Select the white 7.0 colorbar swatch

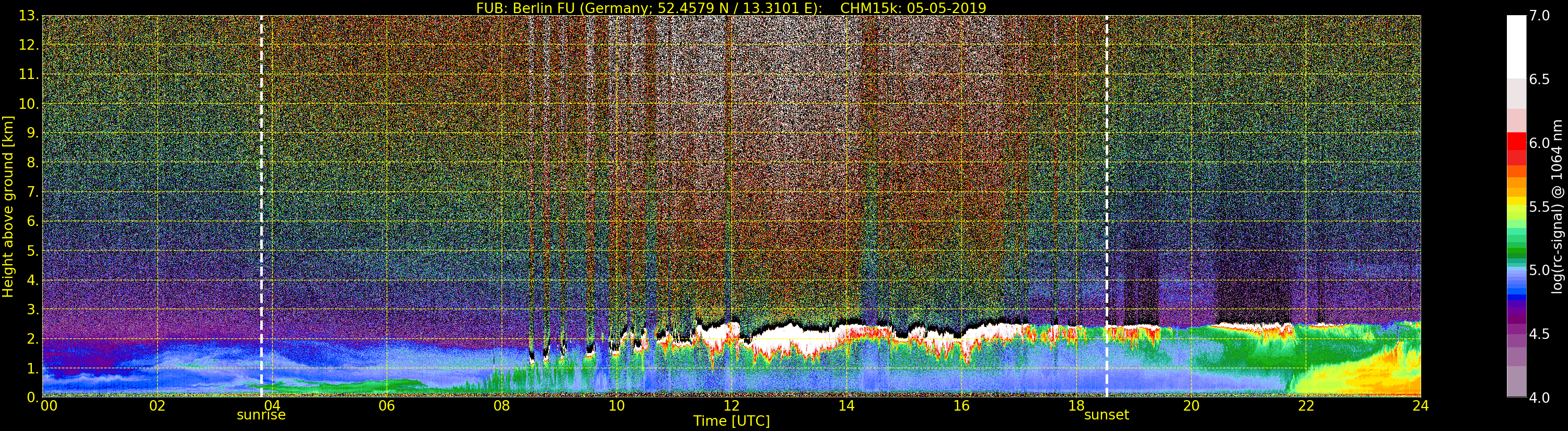1516,47
